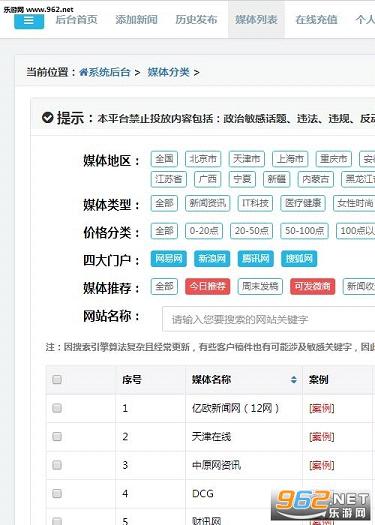Open the 历史发布 tab
The width and height of the screenshot is (375, 525).
click(x=196, y=20)
